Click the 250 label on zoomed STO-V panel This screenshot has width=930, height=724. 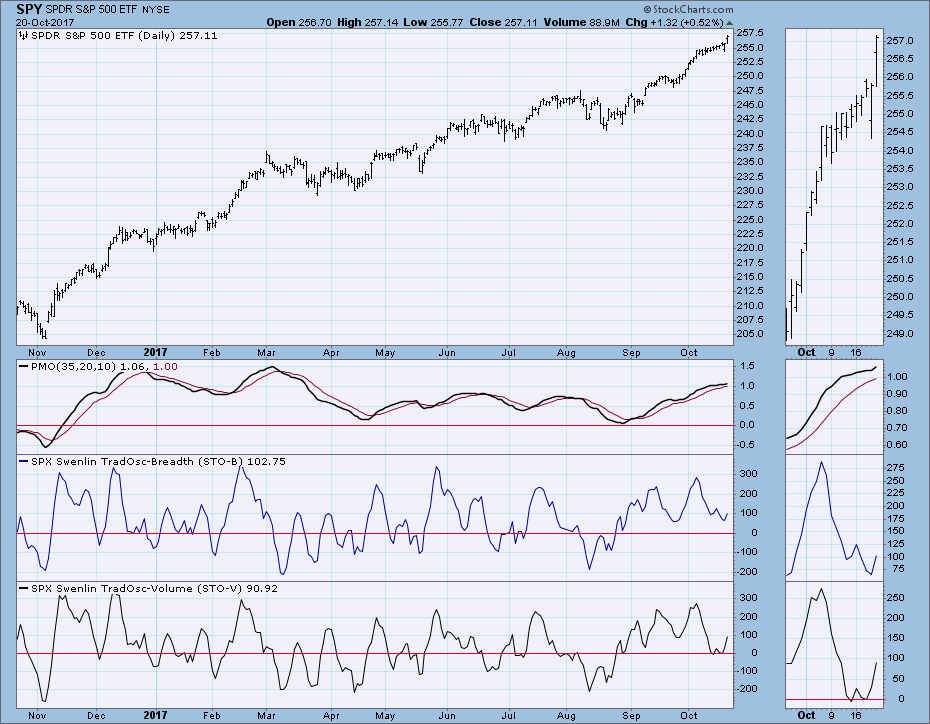tap(896, 598)
